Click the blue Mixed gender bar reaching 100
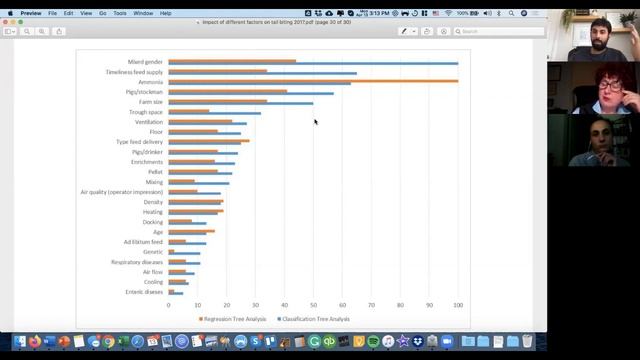 coord(313,63)
